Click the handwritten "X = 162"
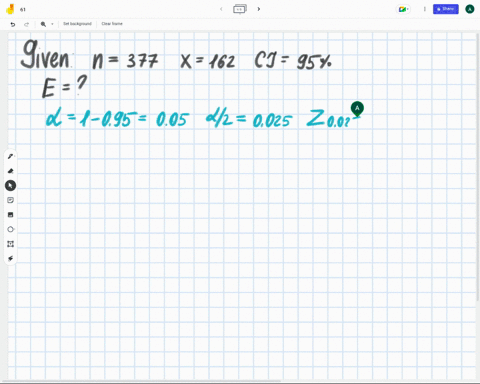 click(x=207, y=61)
